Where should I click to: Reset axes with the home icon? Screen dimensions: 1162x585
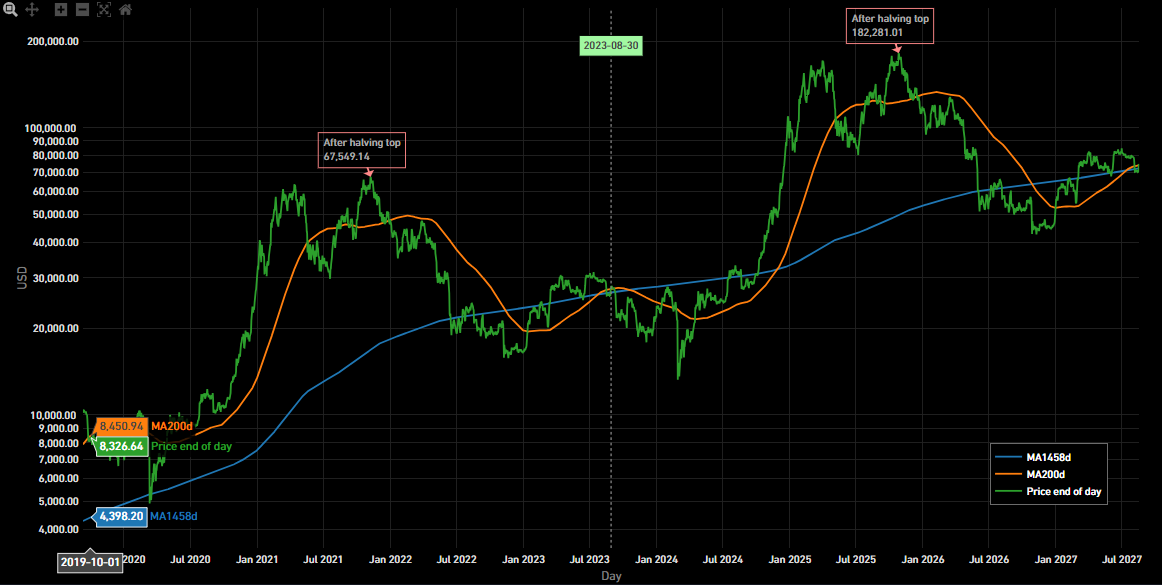tap(125, 10)
